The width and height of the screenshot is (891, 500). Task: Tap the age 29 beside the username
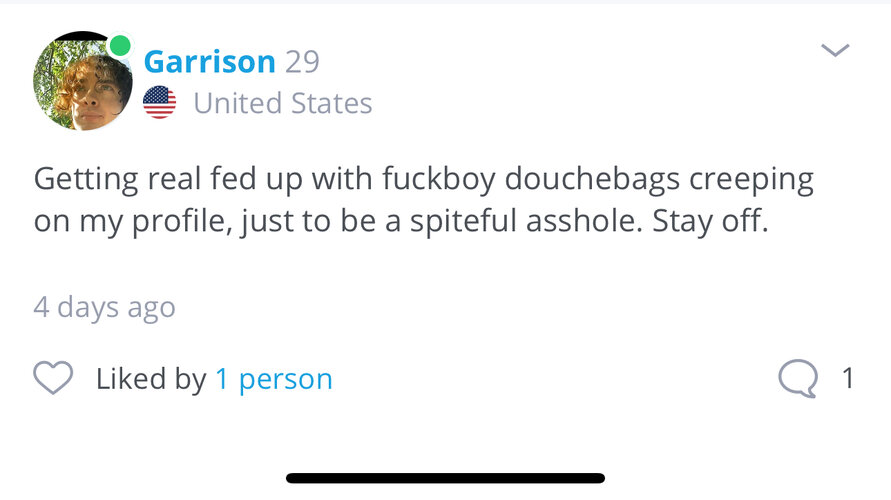tap(302, 62)
